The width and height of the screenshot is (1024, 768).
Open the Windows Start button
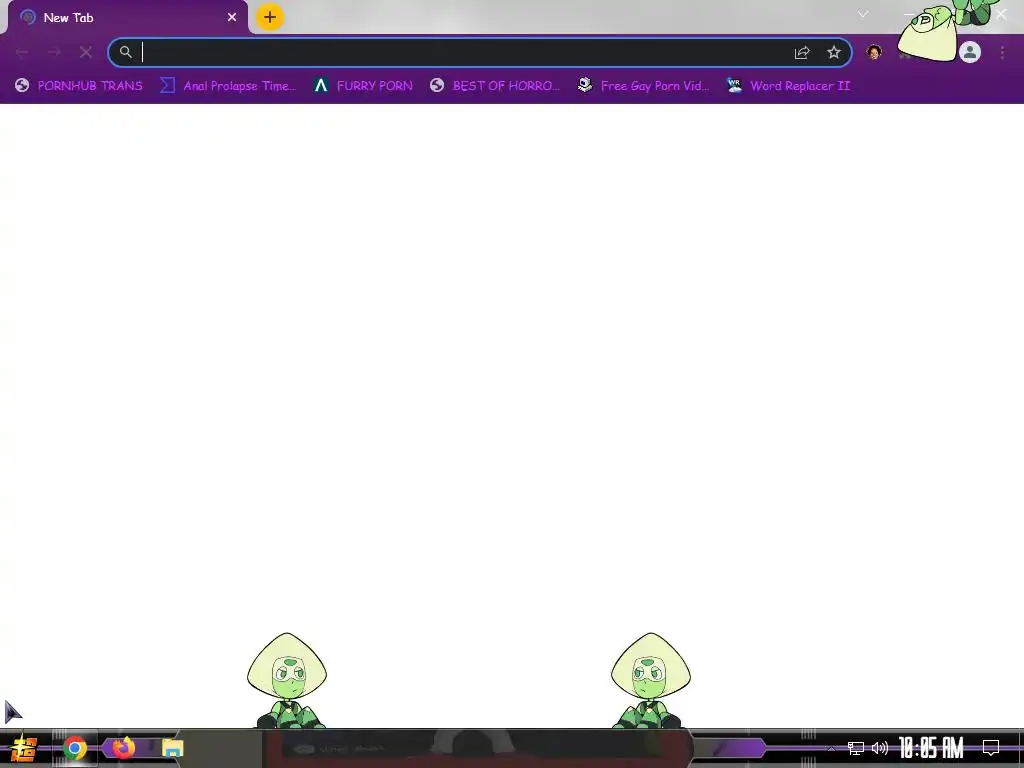click(24, 748)
